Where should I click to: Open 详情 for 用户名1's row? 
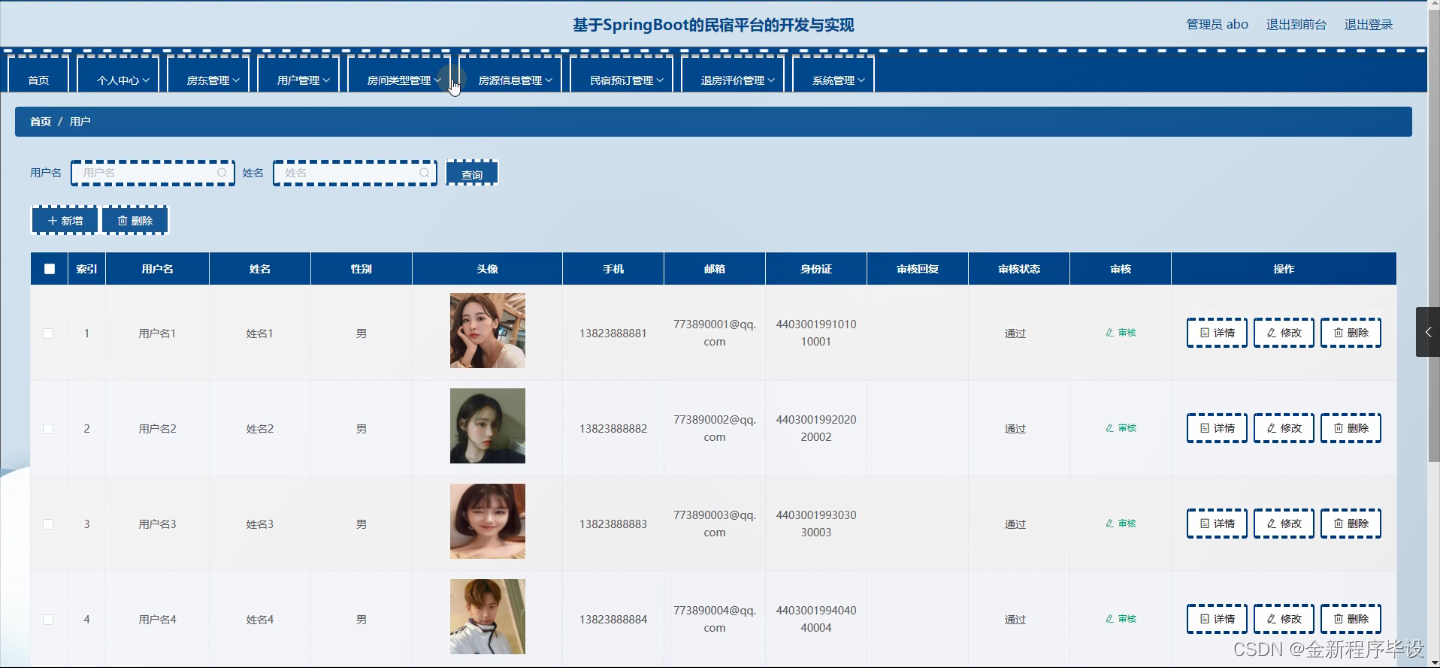click(1216, 332)
